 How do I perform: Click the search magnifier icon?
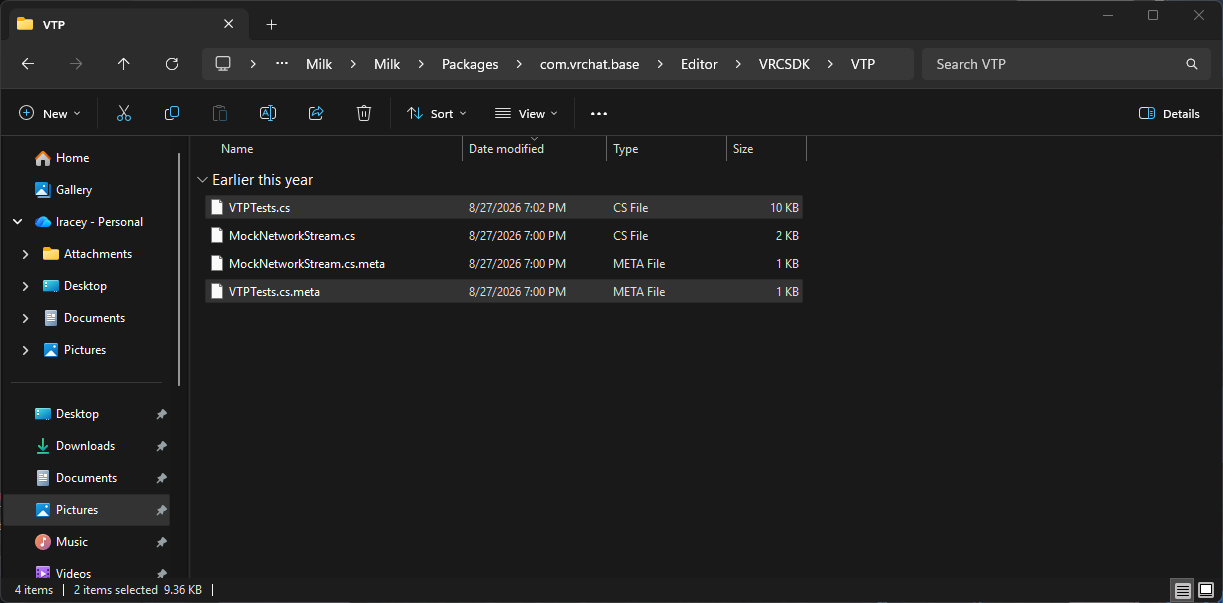1192,64
